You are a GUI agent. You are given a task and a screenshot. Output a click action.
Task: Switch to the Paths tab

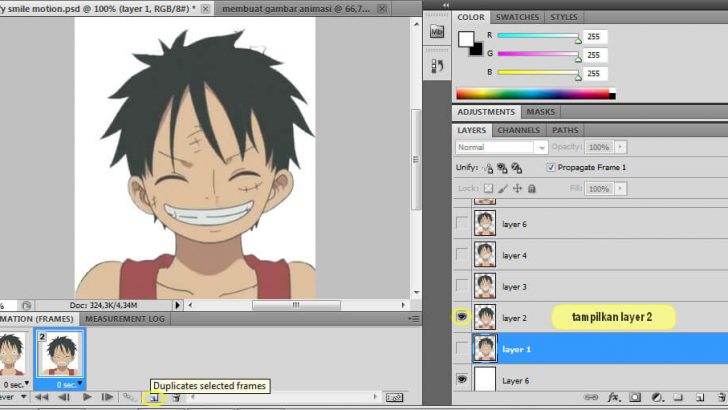565,130
